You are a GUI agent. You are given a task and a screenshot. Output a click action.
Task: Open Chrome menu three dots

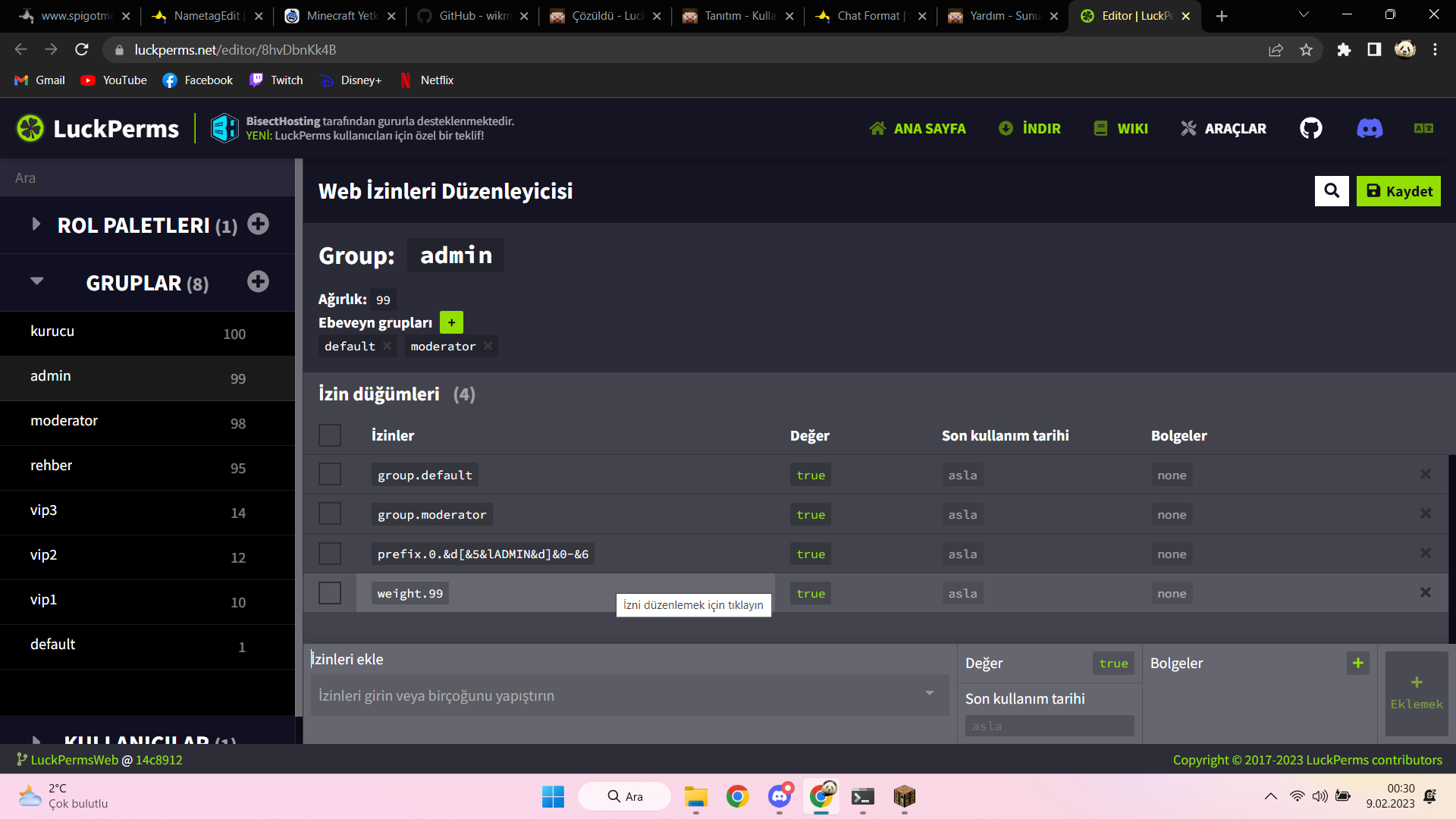[1435, 50]
